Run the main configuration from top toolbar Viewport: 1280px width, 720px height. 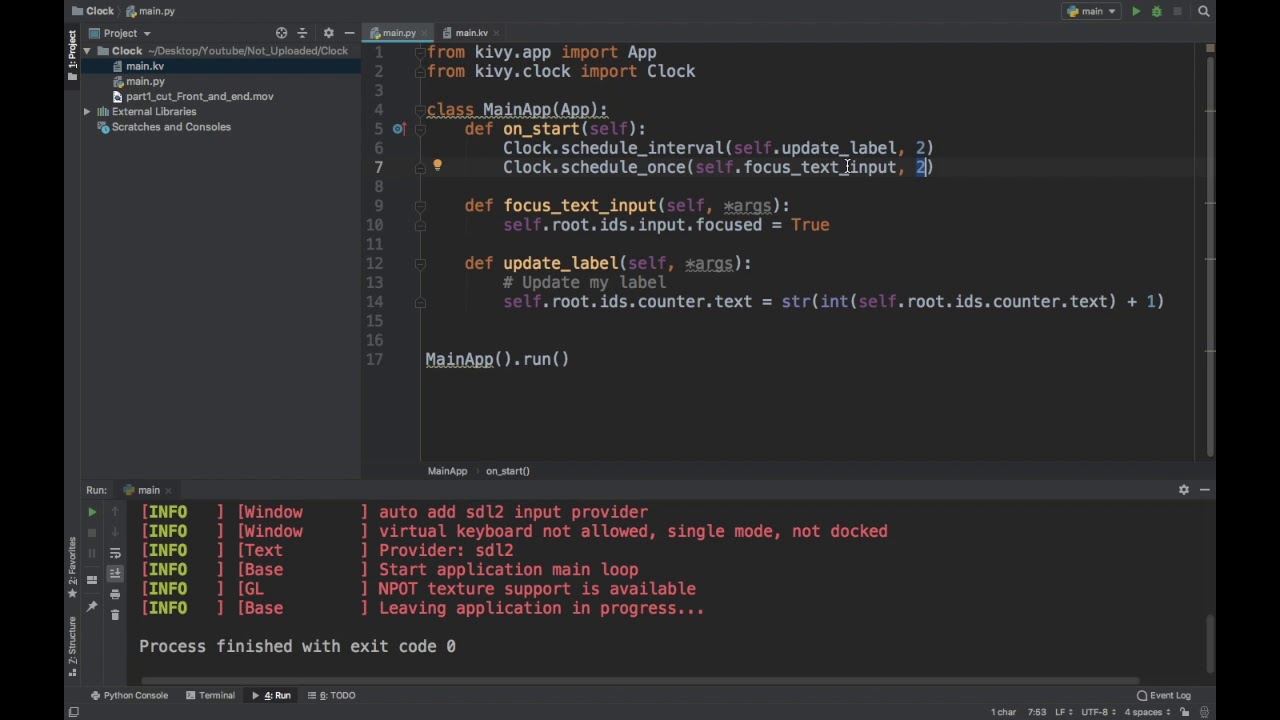coord(1136,12)
